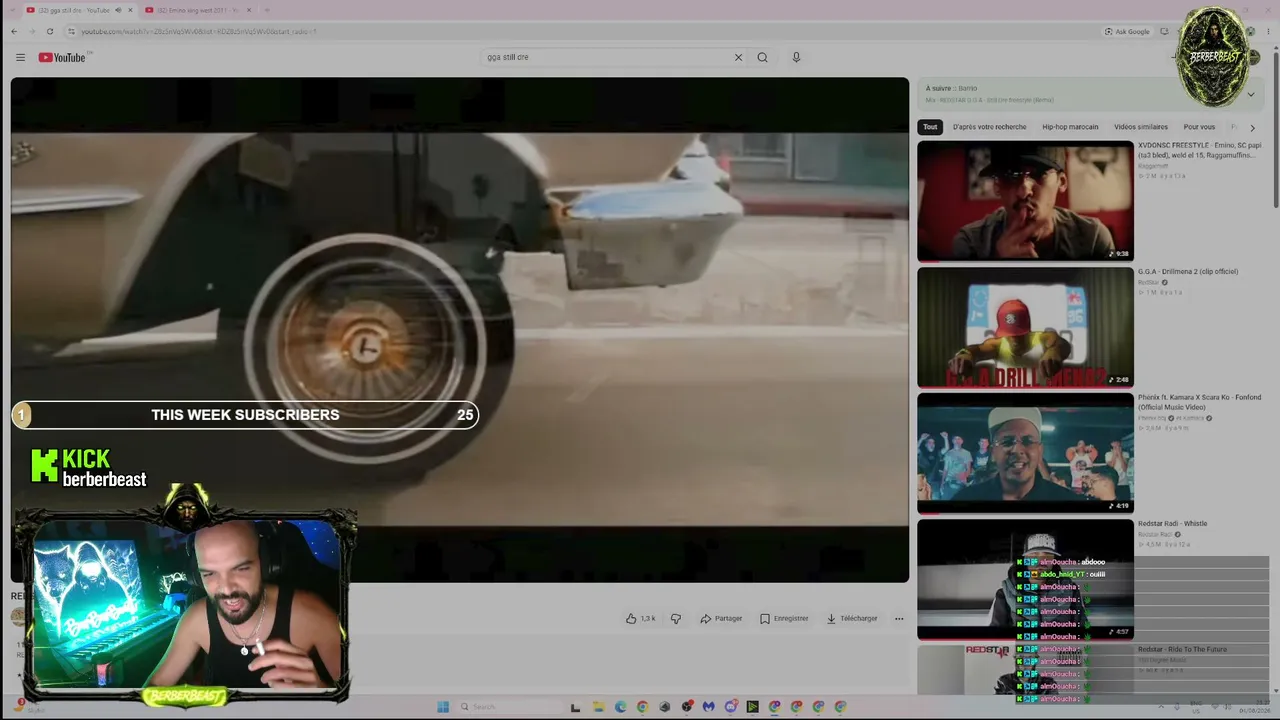1280x720 pixels.
Task: Open the YouTube guide hamburger menu
Action: [20, 57]
